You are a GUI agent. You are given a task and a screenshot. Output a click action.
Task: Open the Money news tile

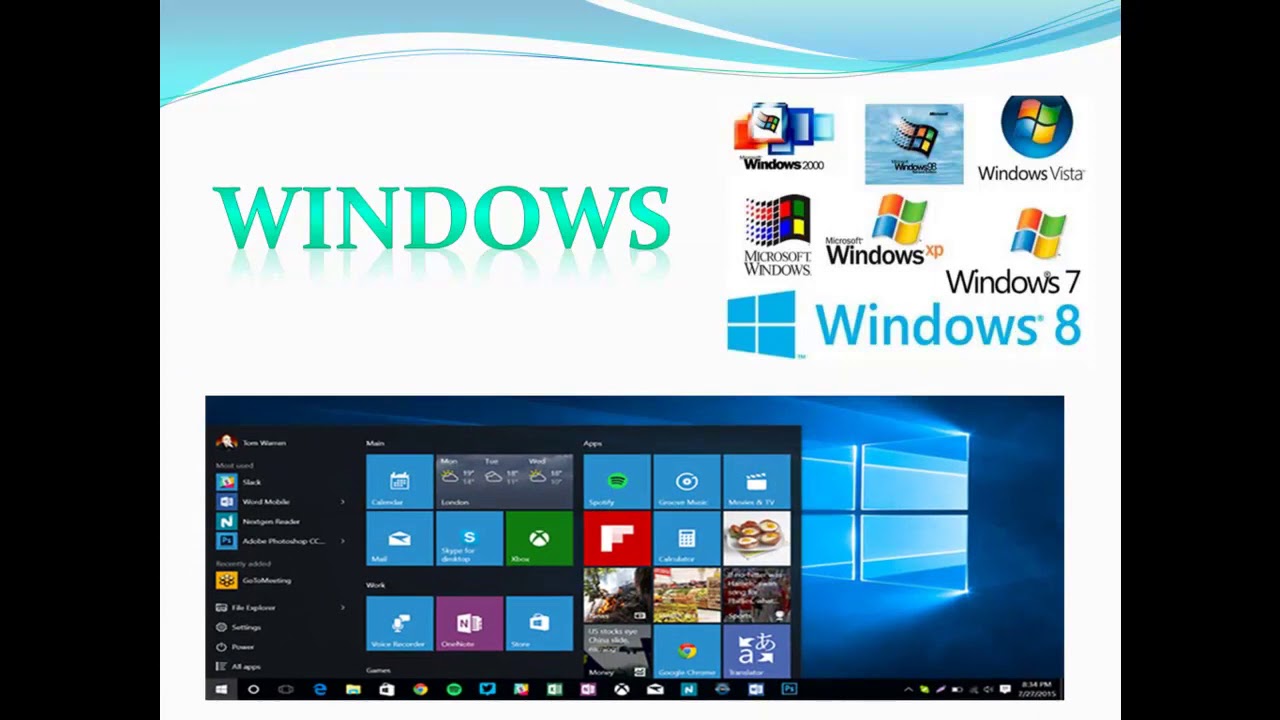coord(617,652)
